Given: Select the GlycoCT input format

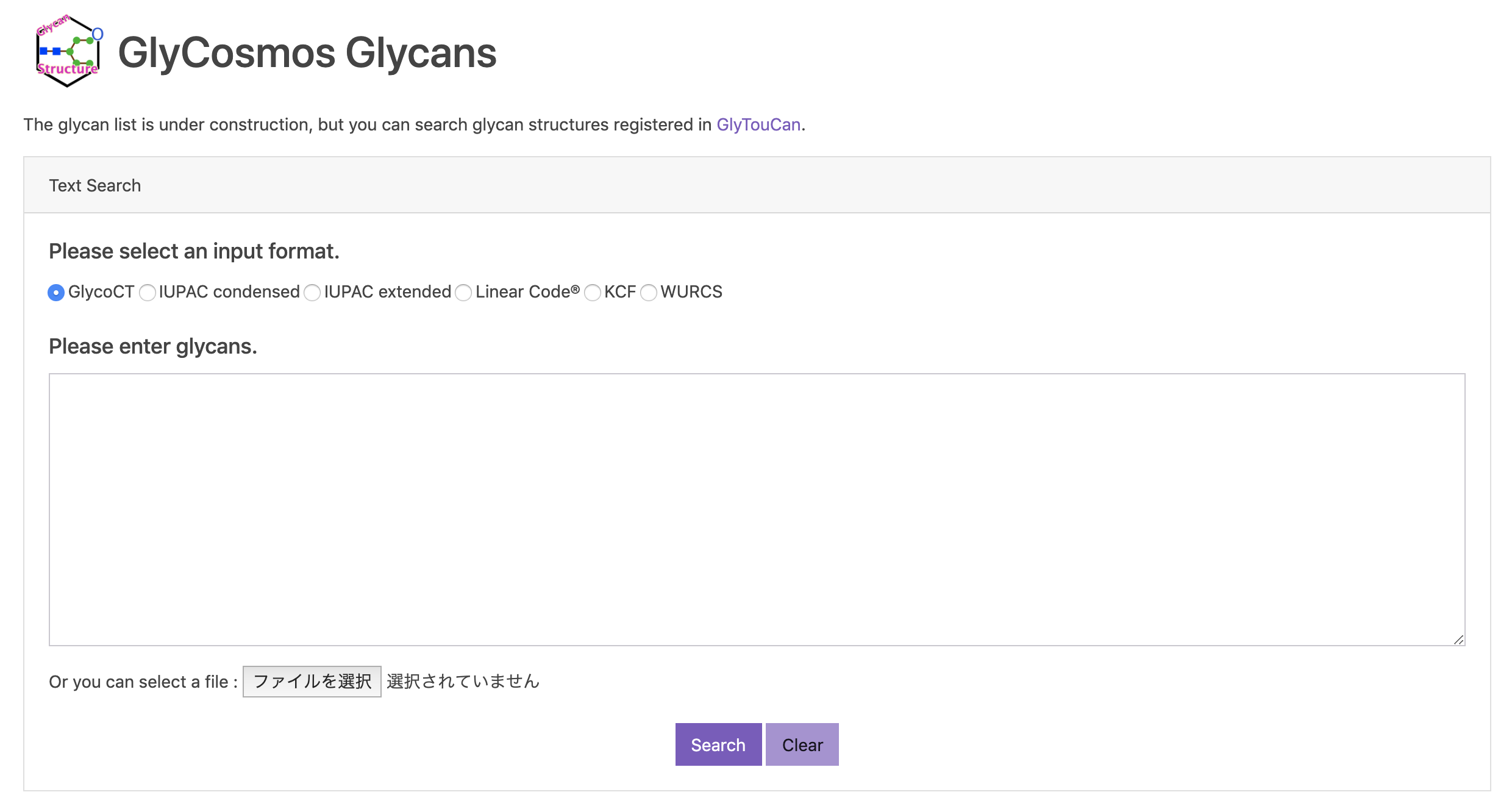Looking at the screenshot, I should pyautogui.click(x=56, y=293).
